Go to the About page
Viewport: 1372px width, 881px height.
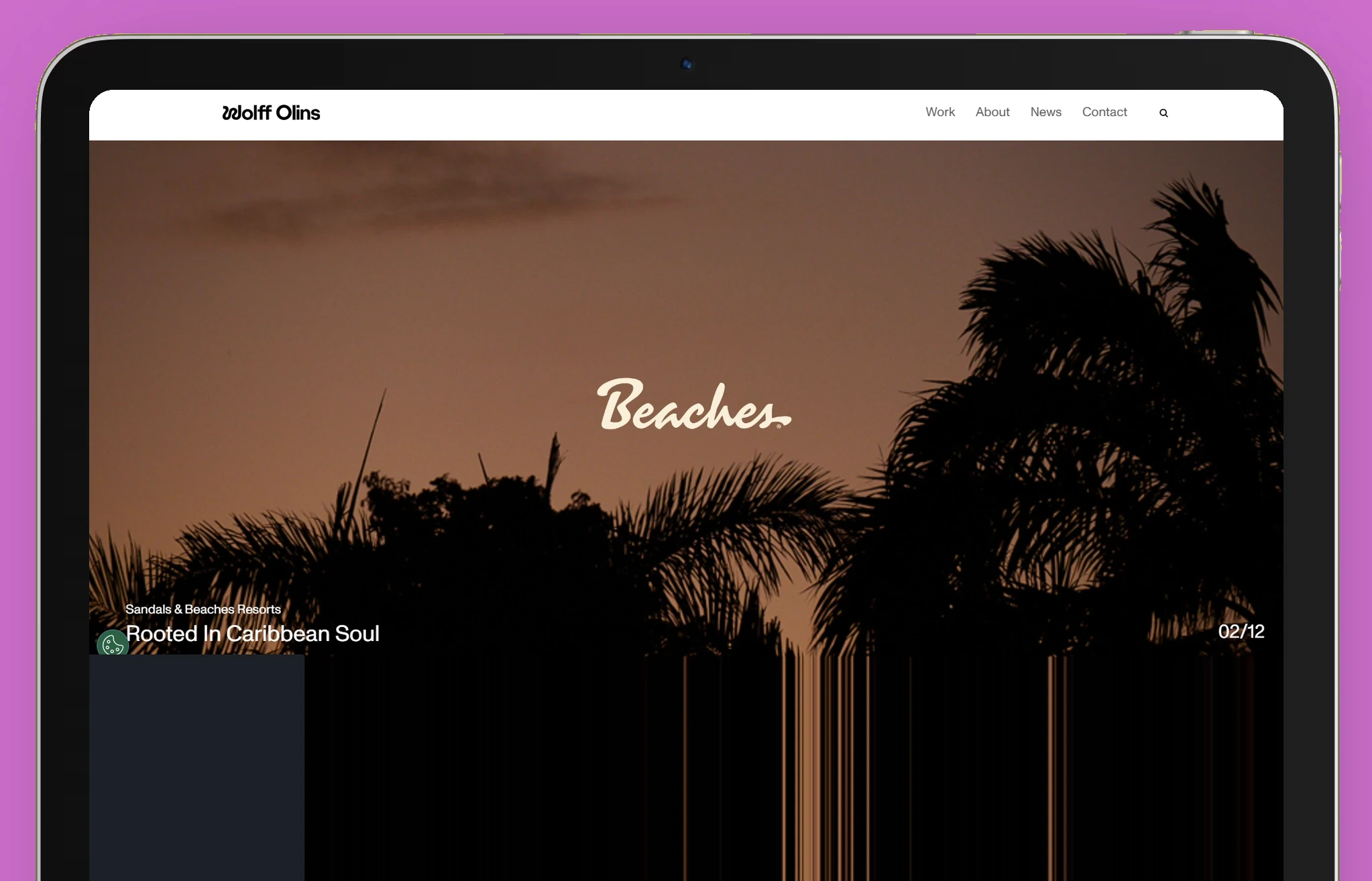coord(992,112)
